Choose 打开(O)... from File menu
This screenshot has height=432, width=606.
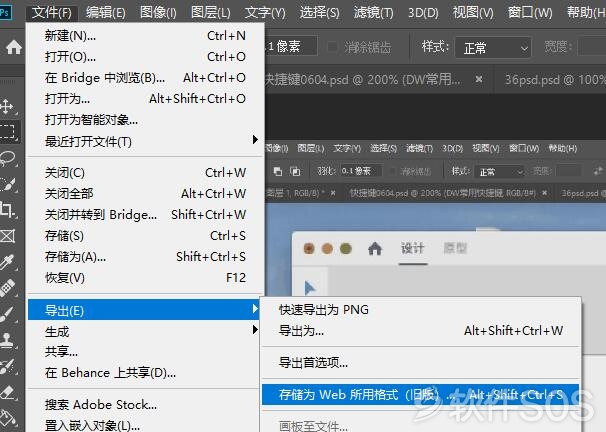coord(145,57)
